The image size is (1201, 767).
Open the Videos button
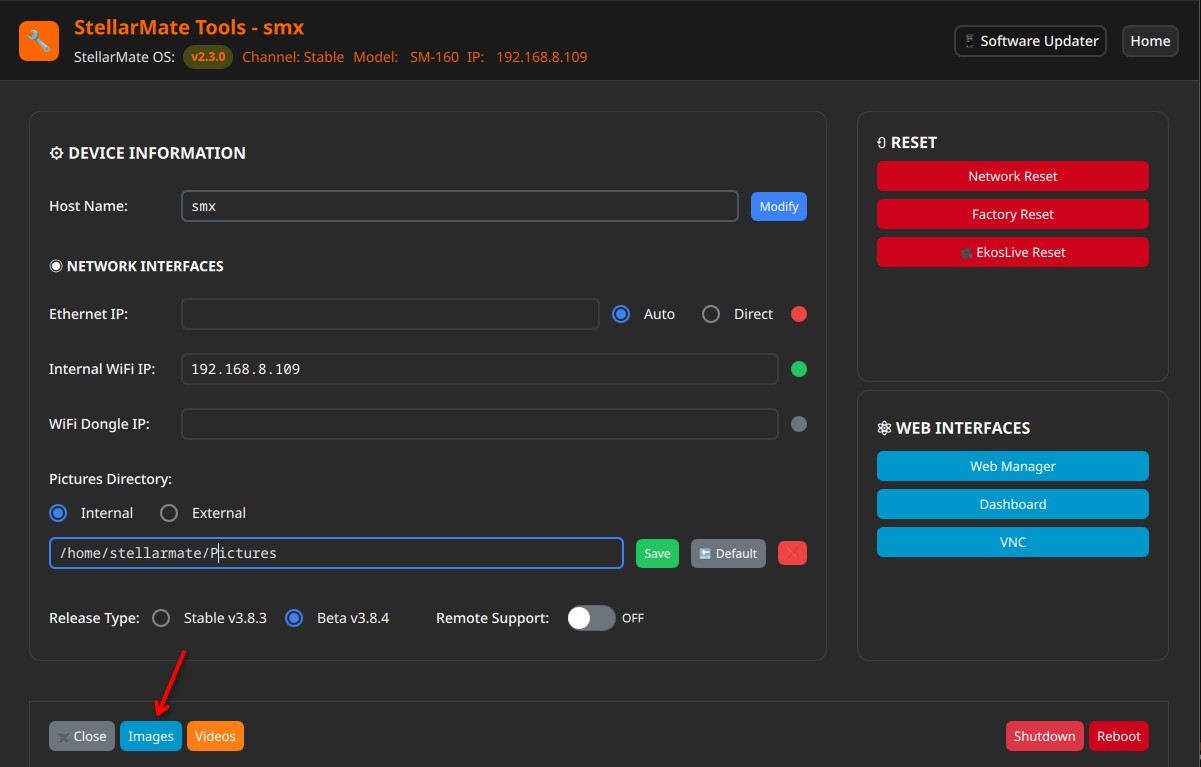[215, 736]
